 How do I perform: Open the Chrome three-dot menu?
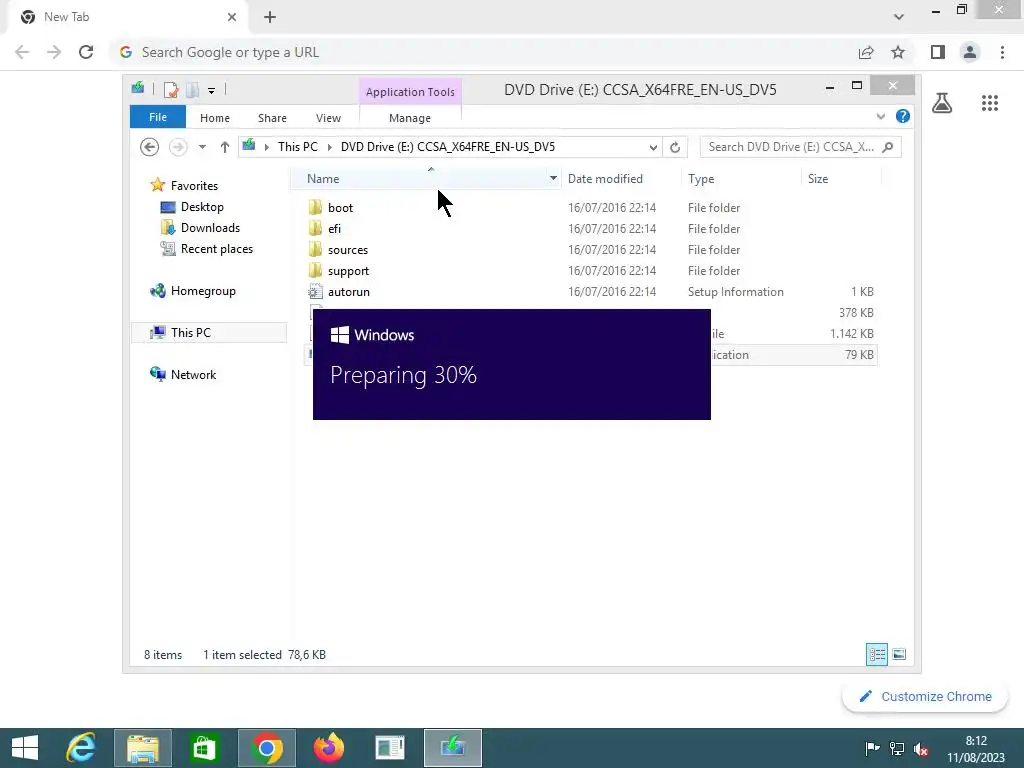(x=1002, y=52)
